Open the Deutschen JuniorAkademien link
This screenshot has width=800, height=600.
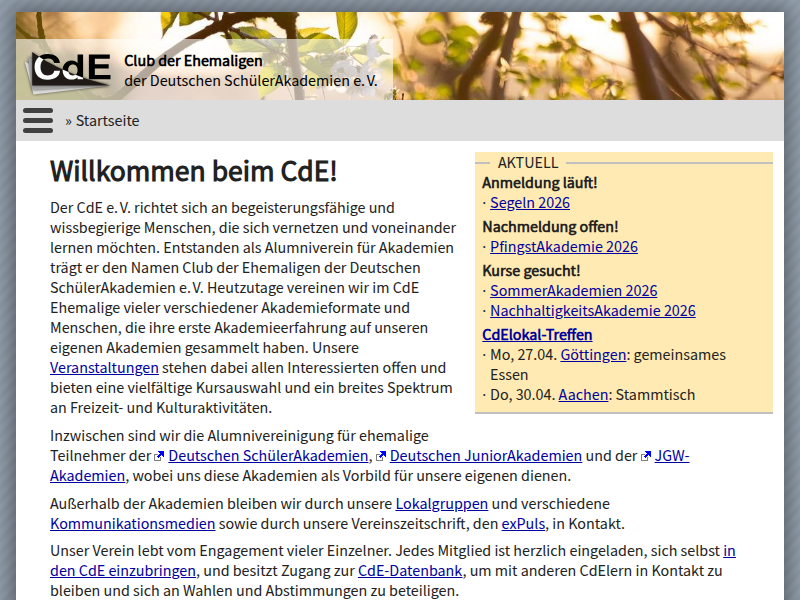(x=485, y=456)
